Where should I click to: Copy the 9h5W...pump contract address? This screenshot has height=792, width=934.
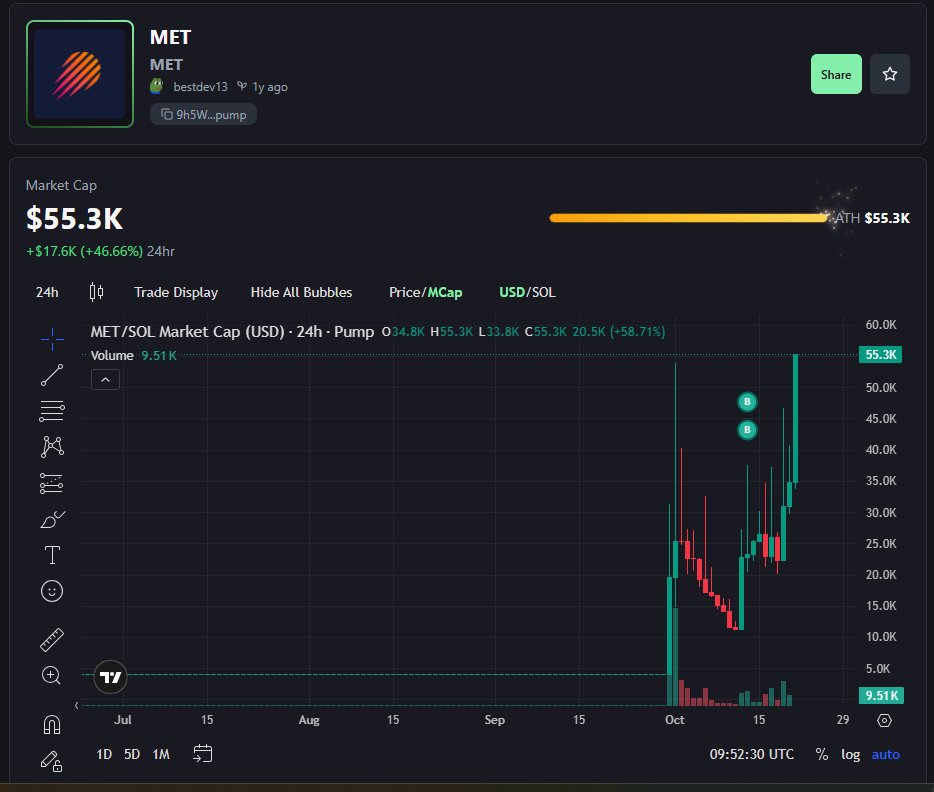204,115
